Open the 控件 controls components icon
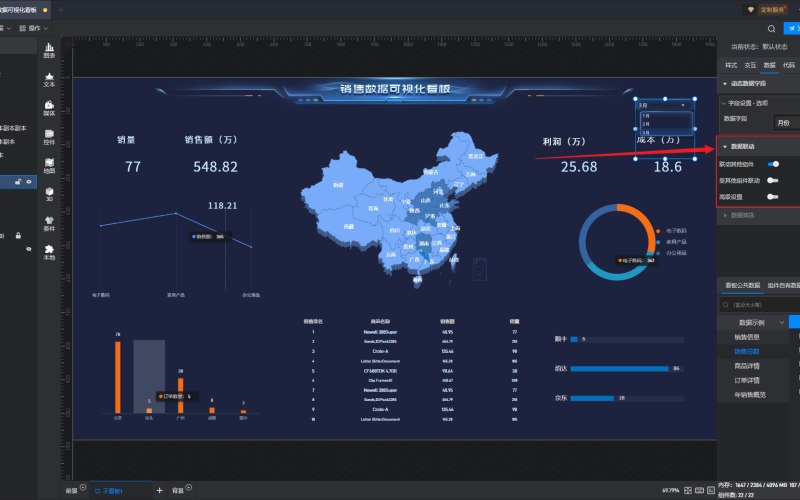This screenshot has height=500, width=800. pyautogui.click(x=49, y=137)
